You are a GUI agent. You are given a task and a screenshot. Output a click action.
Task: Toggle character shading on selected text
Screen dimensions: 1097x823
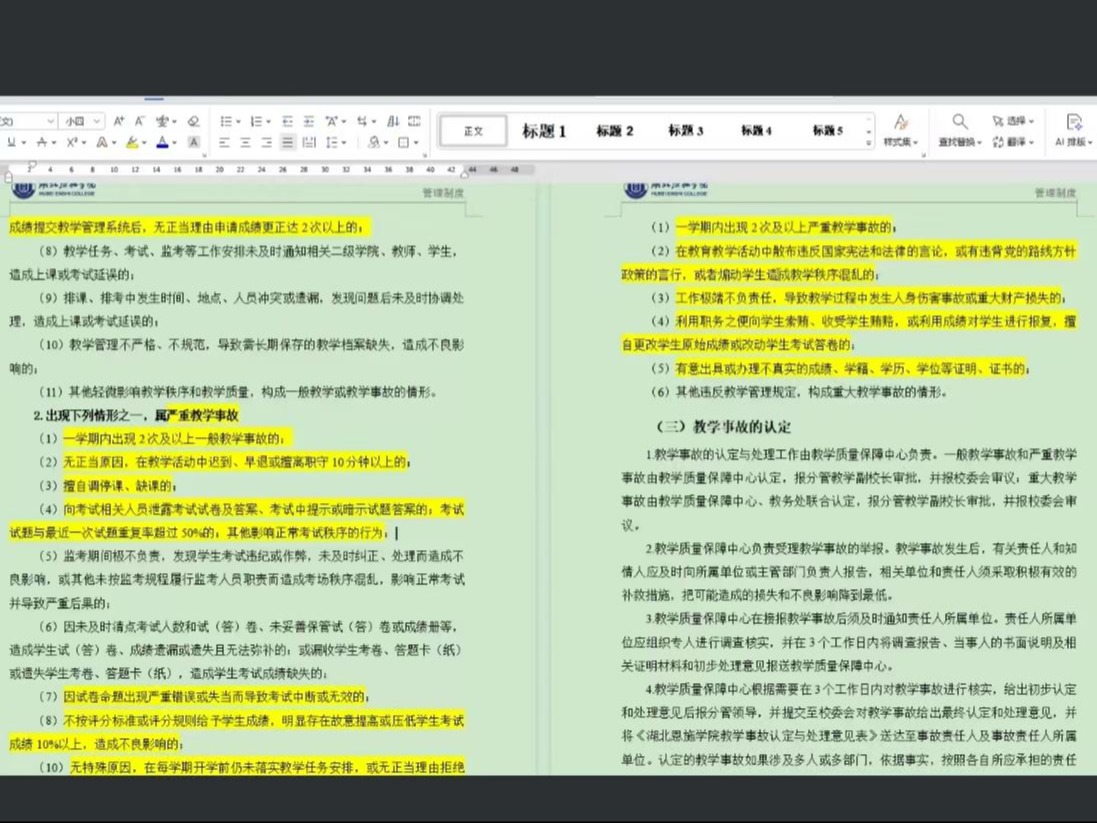(194, 143)
